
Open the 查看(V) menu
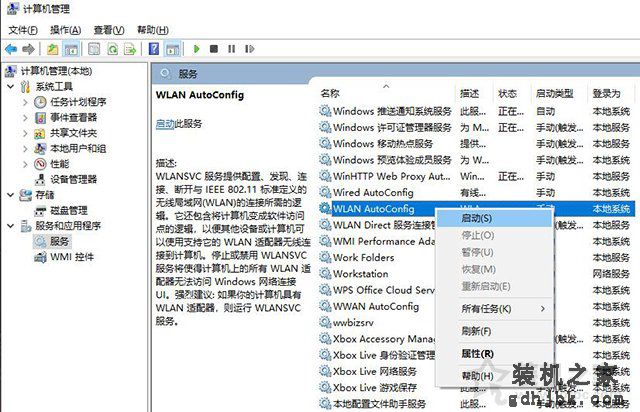pyautogui.click(x=109, y=30)
